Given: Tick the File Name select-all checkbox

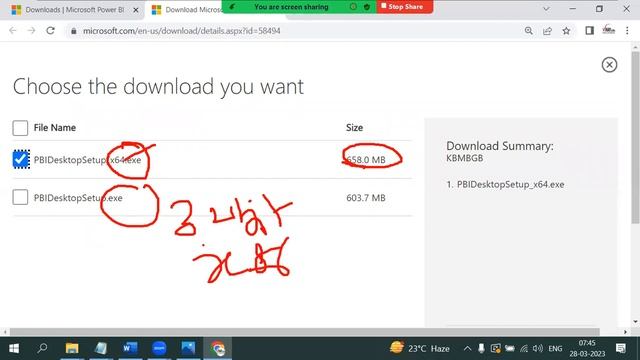Looking at the screenshot, I should tap(20, 128).
